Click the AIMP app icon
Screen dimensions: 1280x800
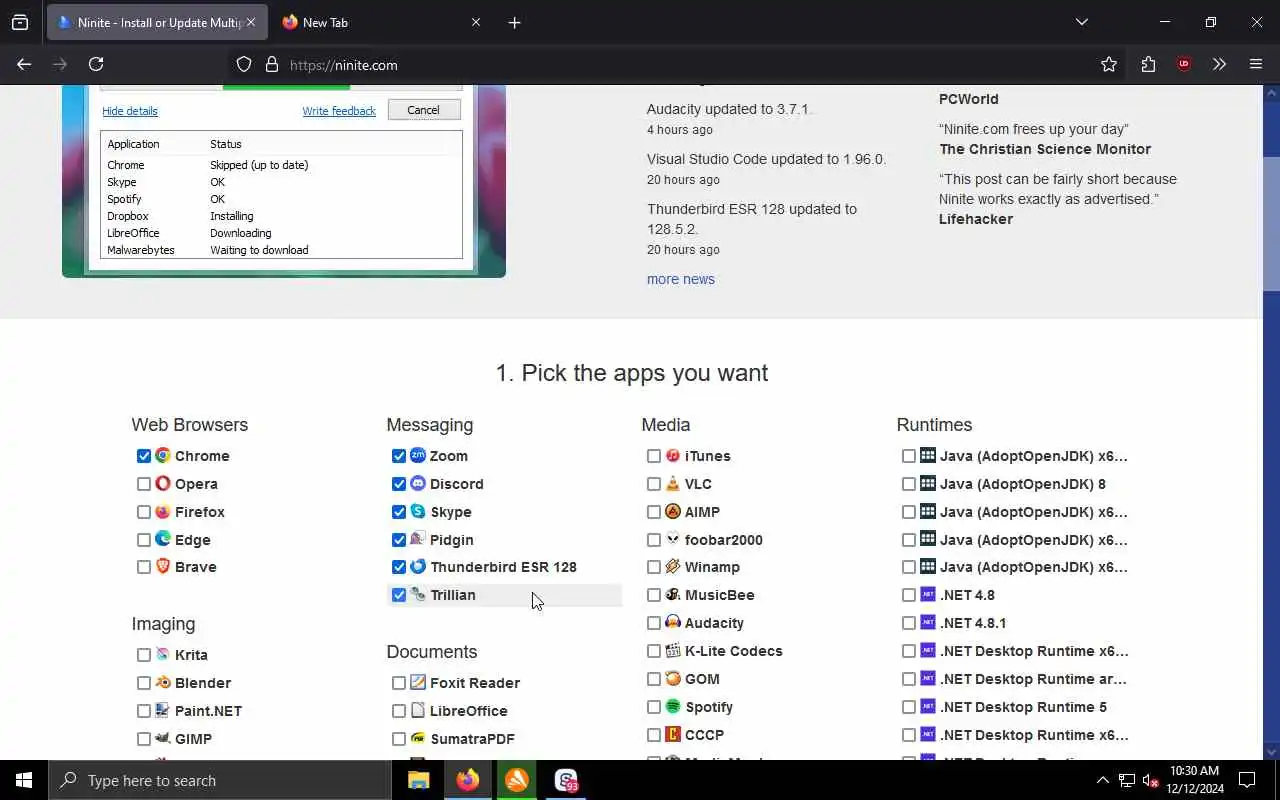point(673,511)
